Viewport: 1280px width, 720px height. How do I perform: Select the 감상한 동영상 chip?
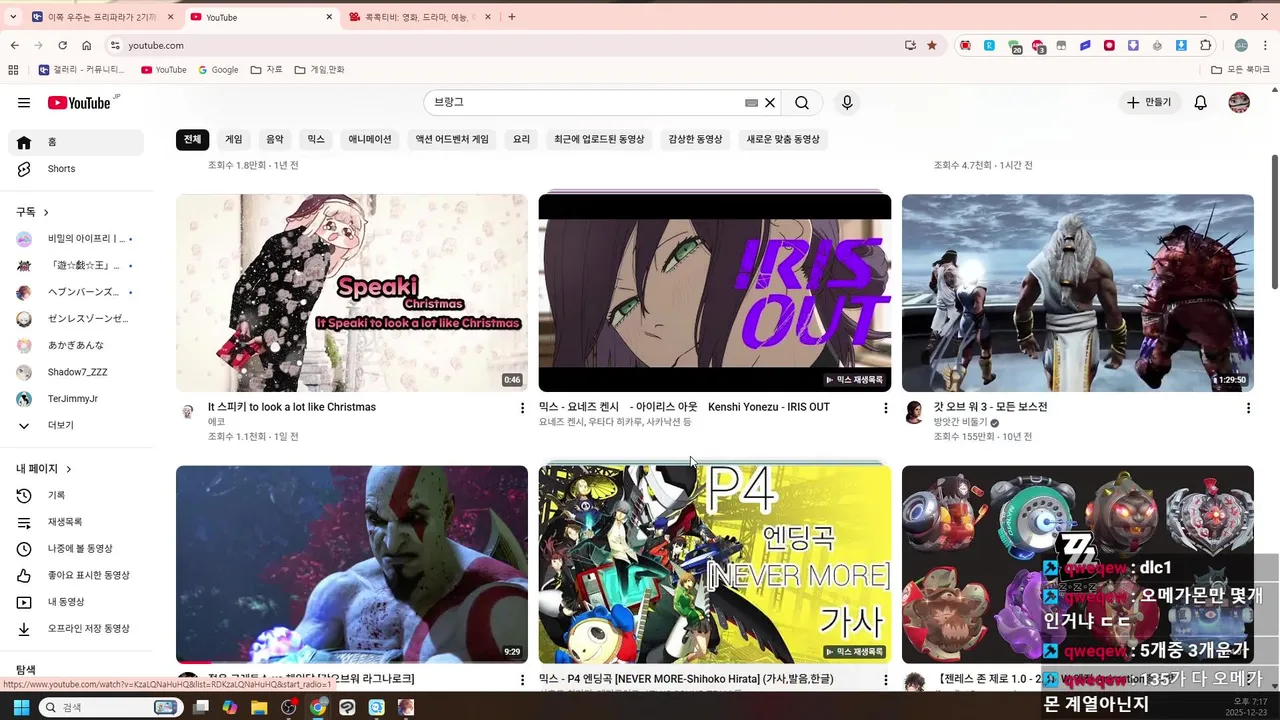point(695,139)
